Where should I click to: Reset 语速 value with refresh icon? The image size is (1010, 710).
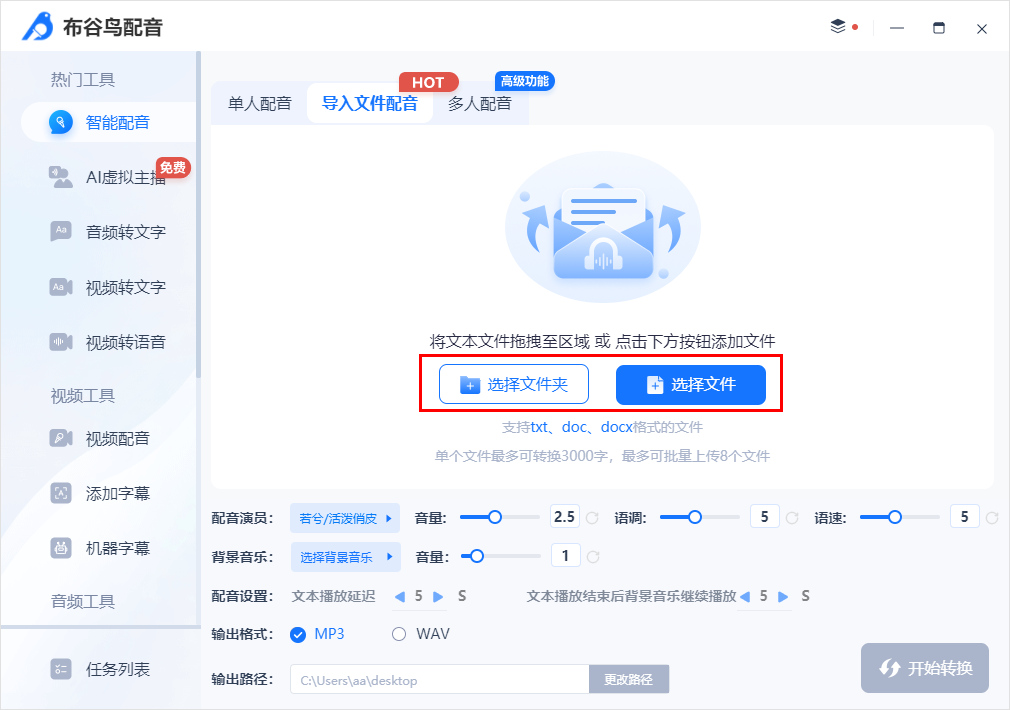tap(992, 517)
